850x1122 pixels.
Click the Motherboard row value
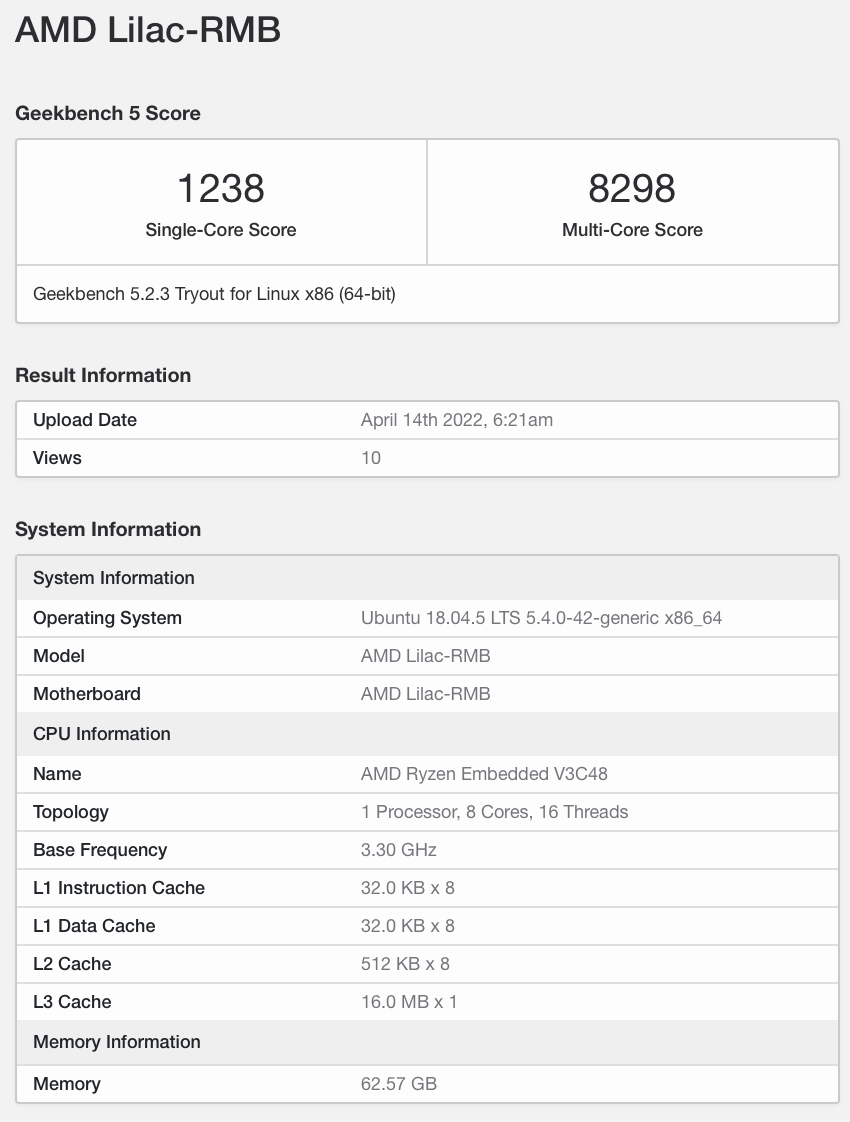pyautogui.click(x=426, y=694)
